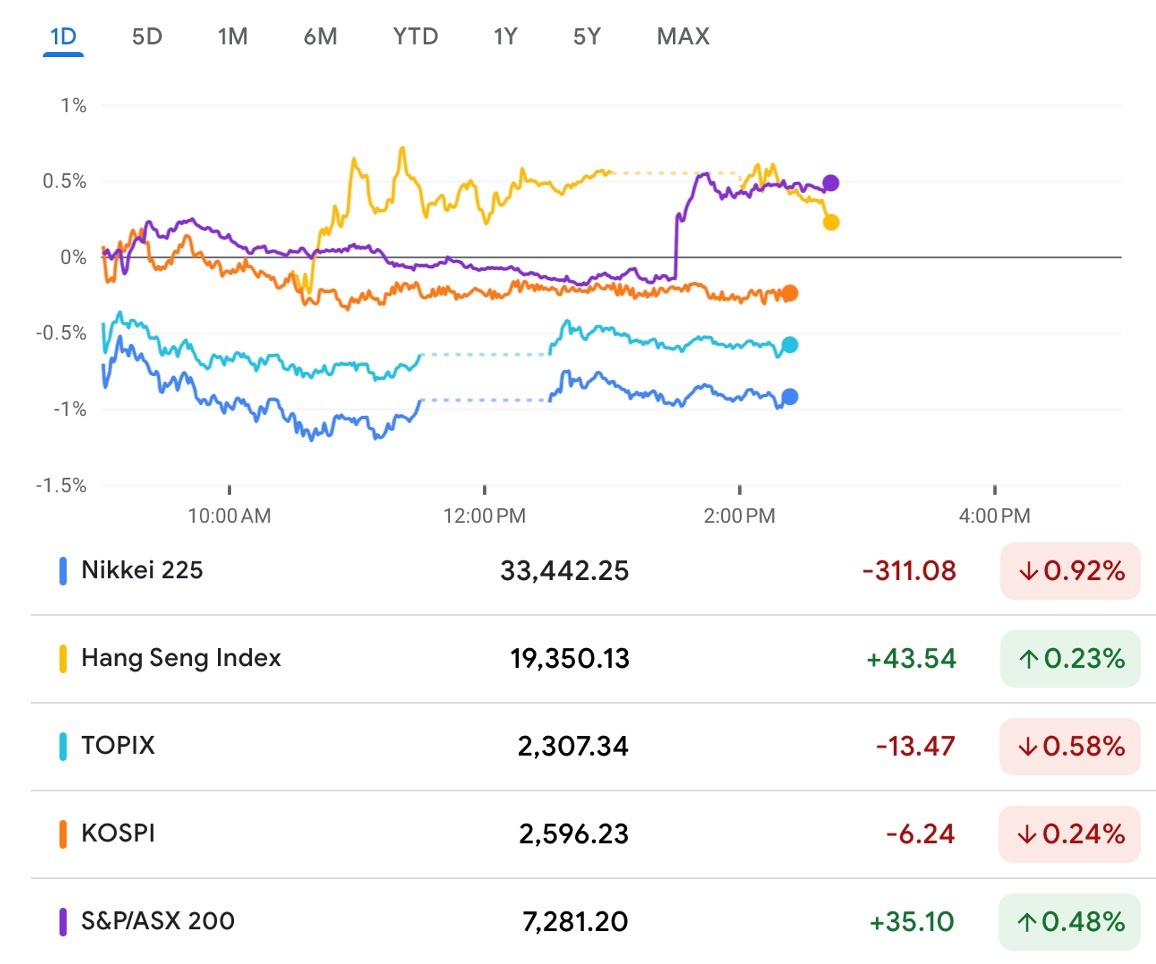The image size is (1156, 964).
Task: Click the orange KOSPI color marker
Action: tap(63, 834)
